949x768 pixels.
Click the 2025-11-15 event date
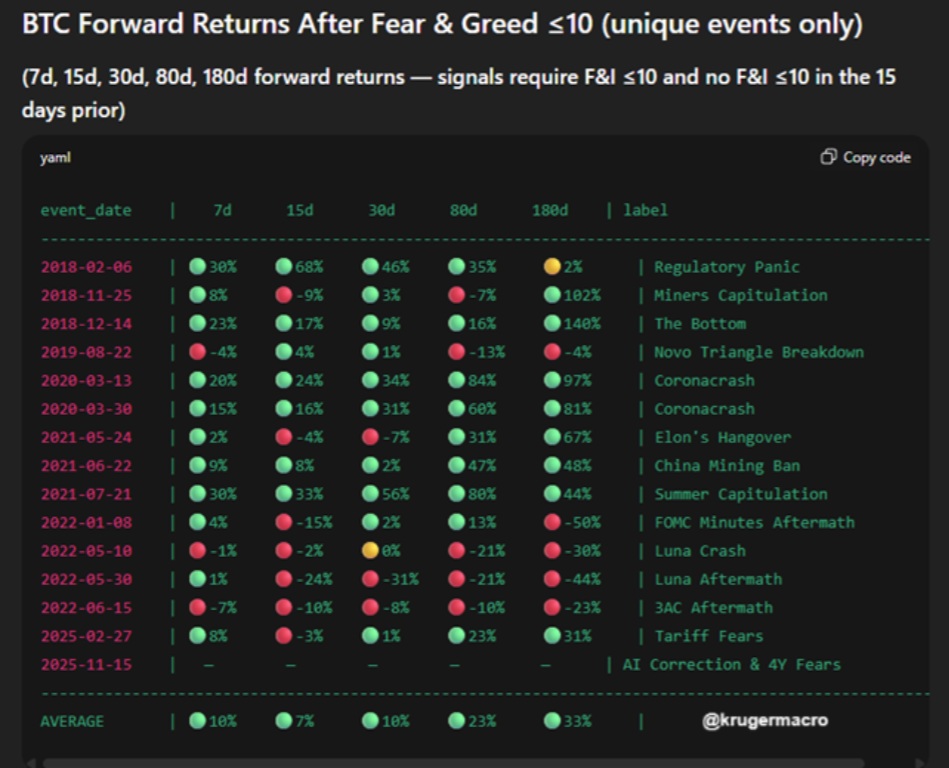pyautogui.click(x=85, y=664)
